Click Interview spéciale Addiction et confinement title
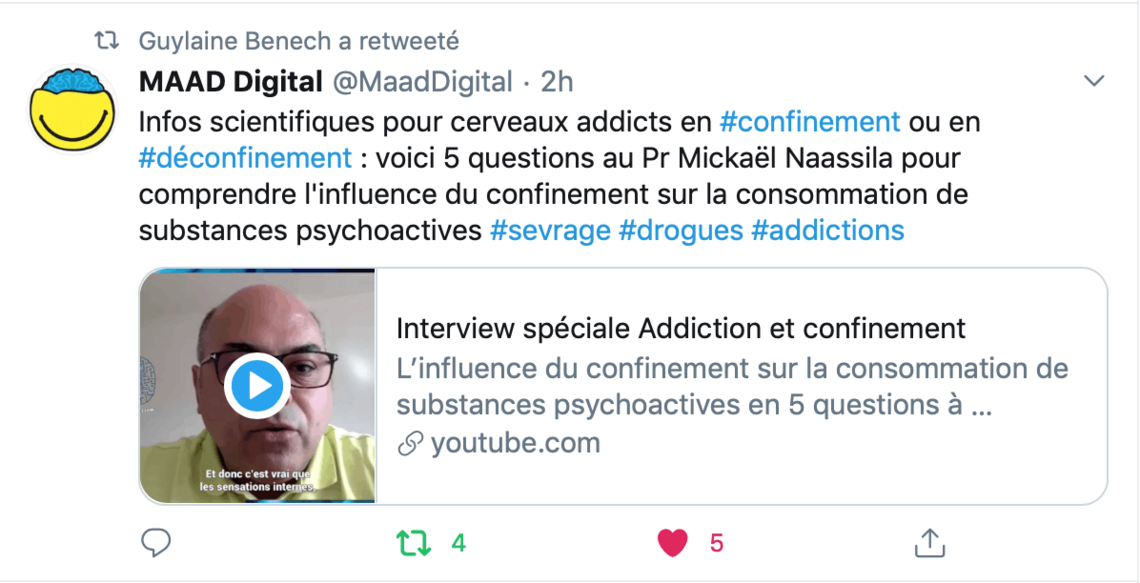Image resolution: width=1140 pixels, height=583 pixels. pyautogui.click(x=681, y=329)
